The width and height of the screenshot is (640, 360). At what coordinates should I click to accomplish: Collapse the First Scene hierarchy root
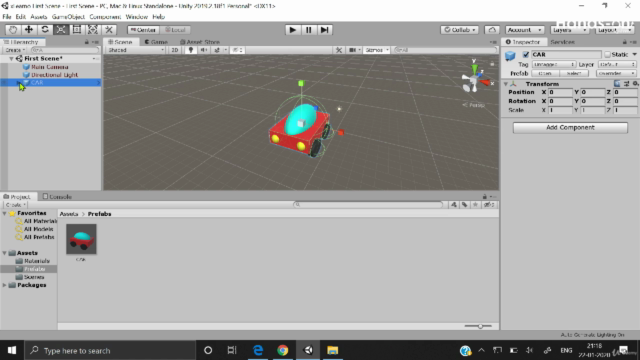coord(11,59)
